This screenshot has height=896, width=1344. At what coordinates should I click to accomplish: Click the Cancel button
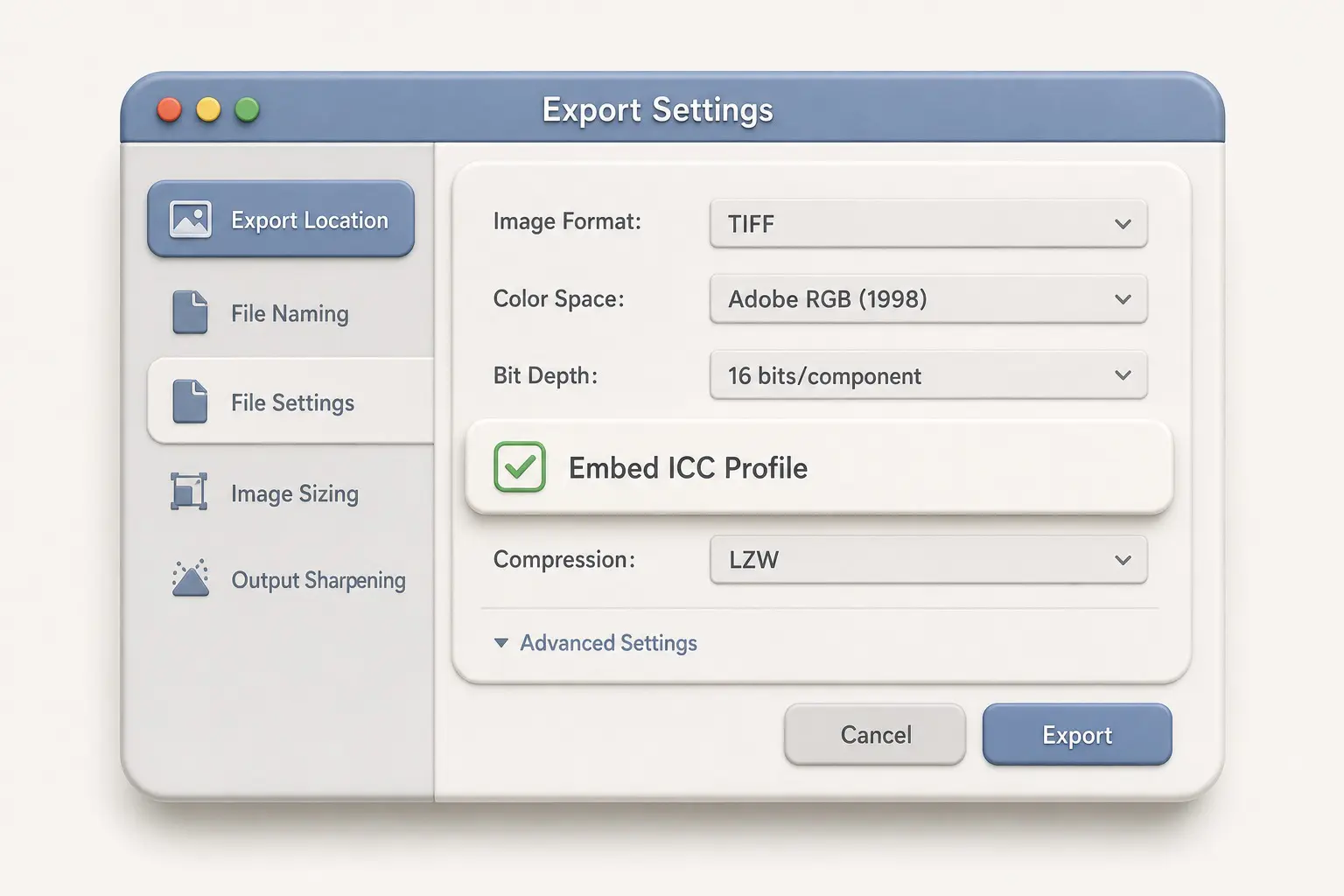[x=875, y=735]
